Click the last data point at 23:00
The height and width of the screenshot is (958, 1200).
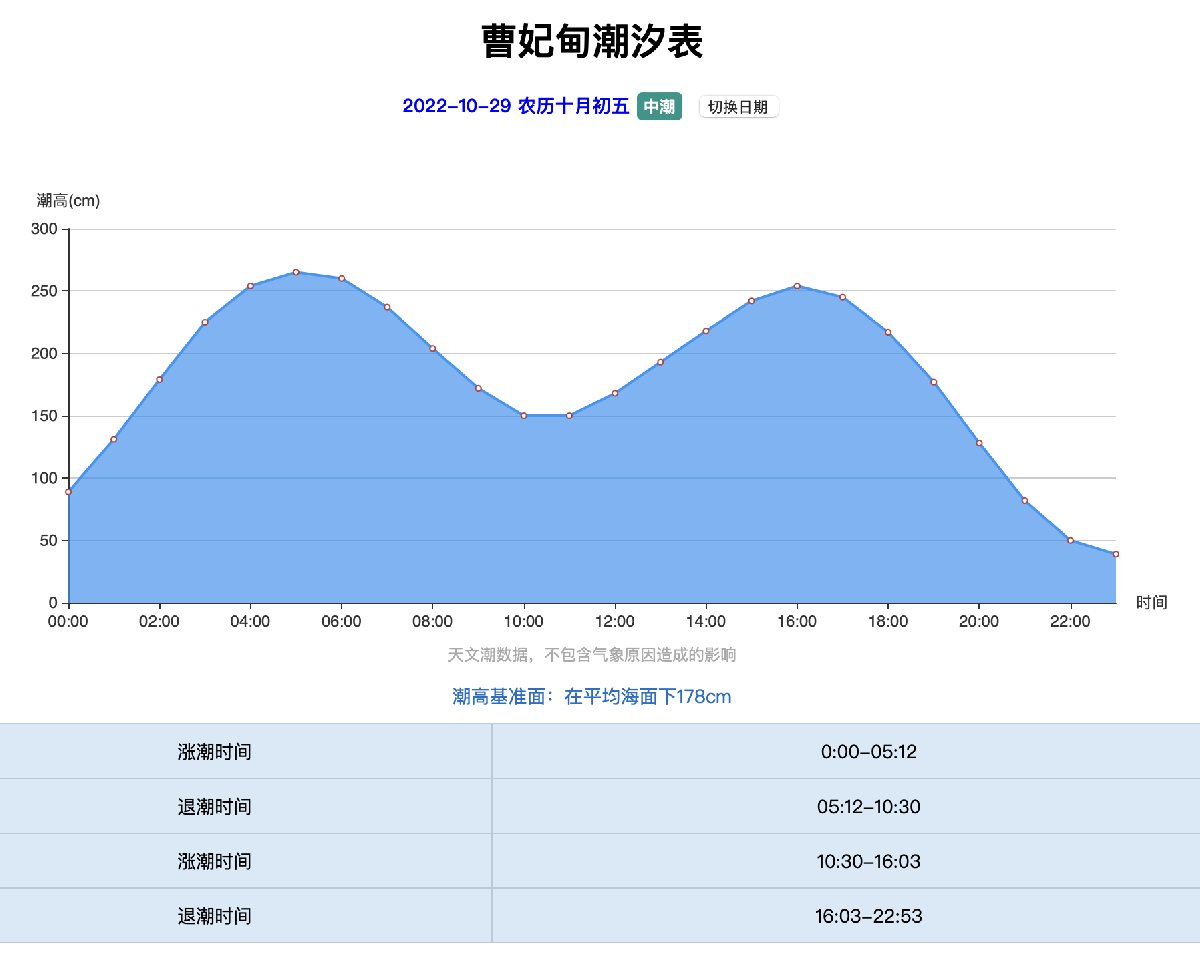point(1116,554)
